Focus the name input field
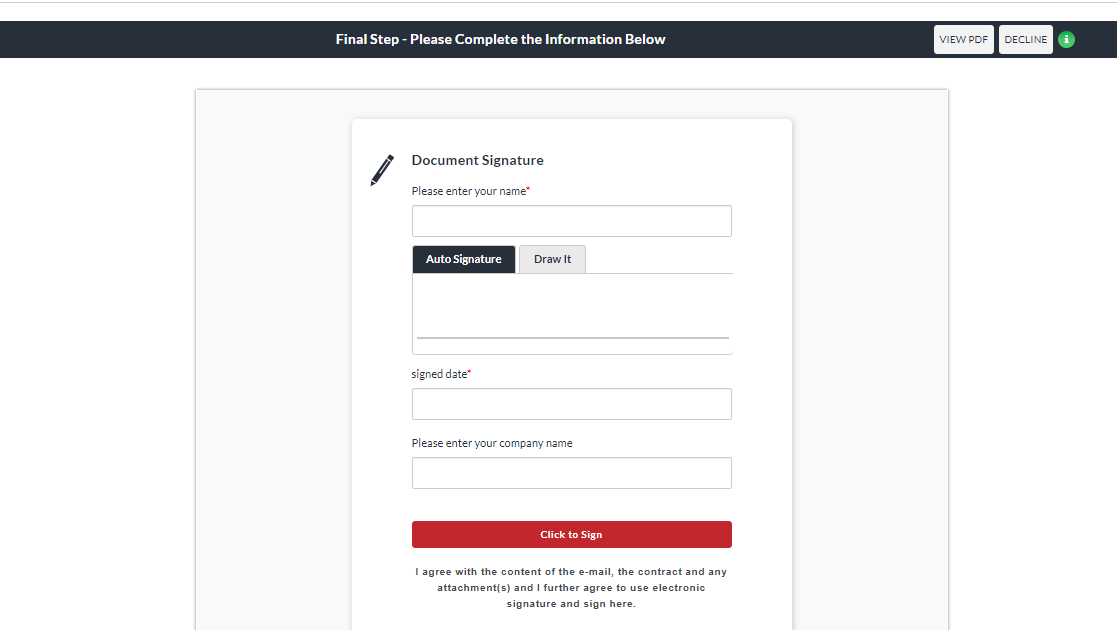This screenshot has width=1117, height=630. [x=571, y=221]
